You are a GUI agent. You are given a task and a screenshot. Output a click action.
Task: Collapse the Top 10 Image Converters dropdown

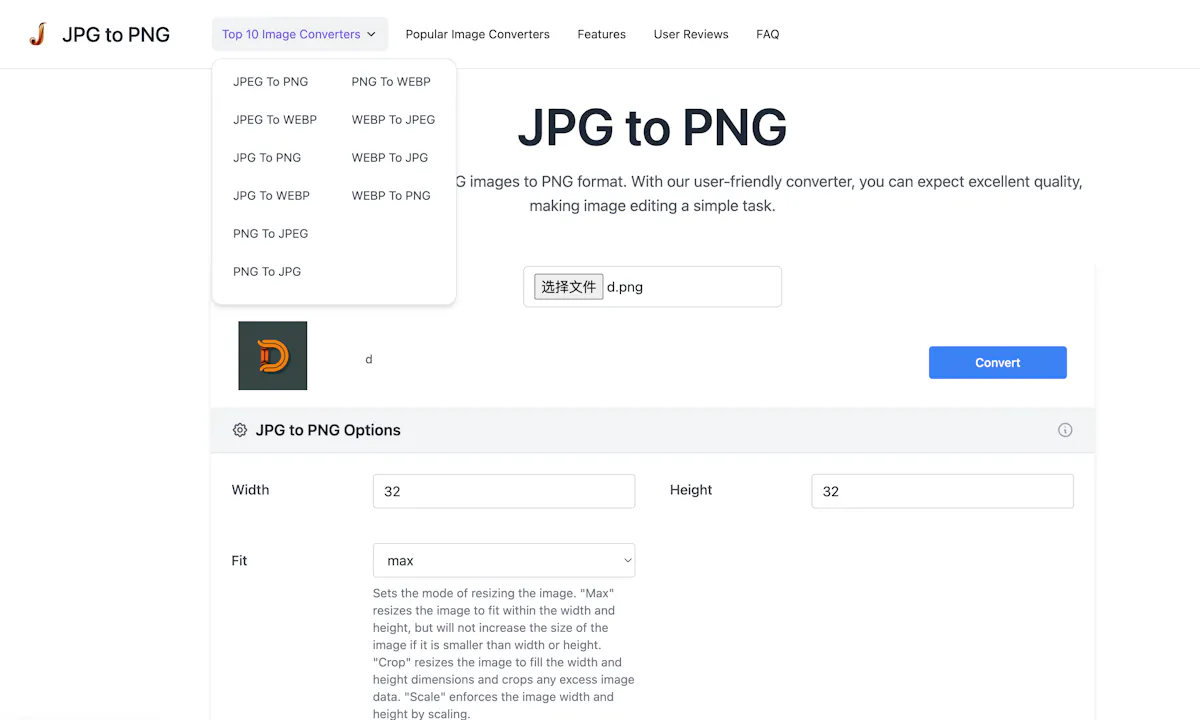299,34
